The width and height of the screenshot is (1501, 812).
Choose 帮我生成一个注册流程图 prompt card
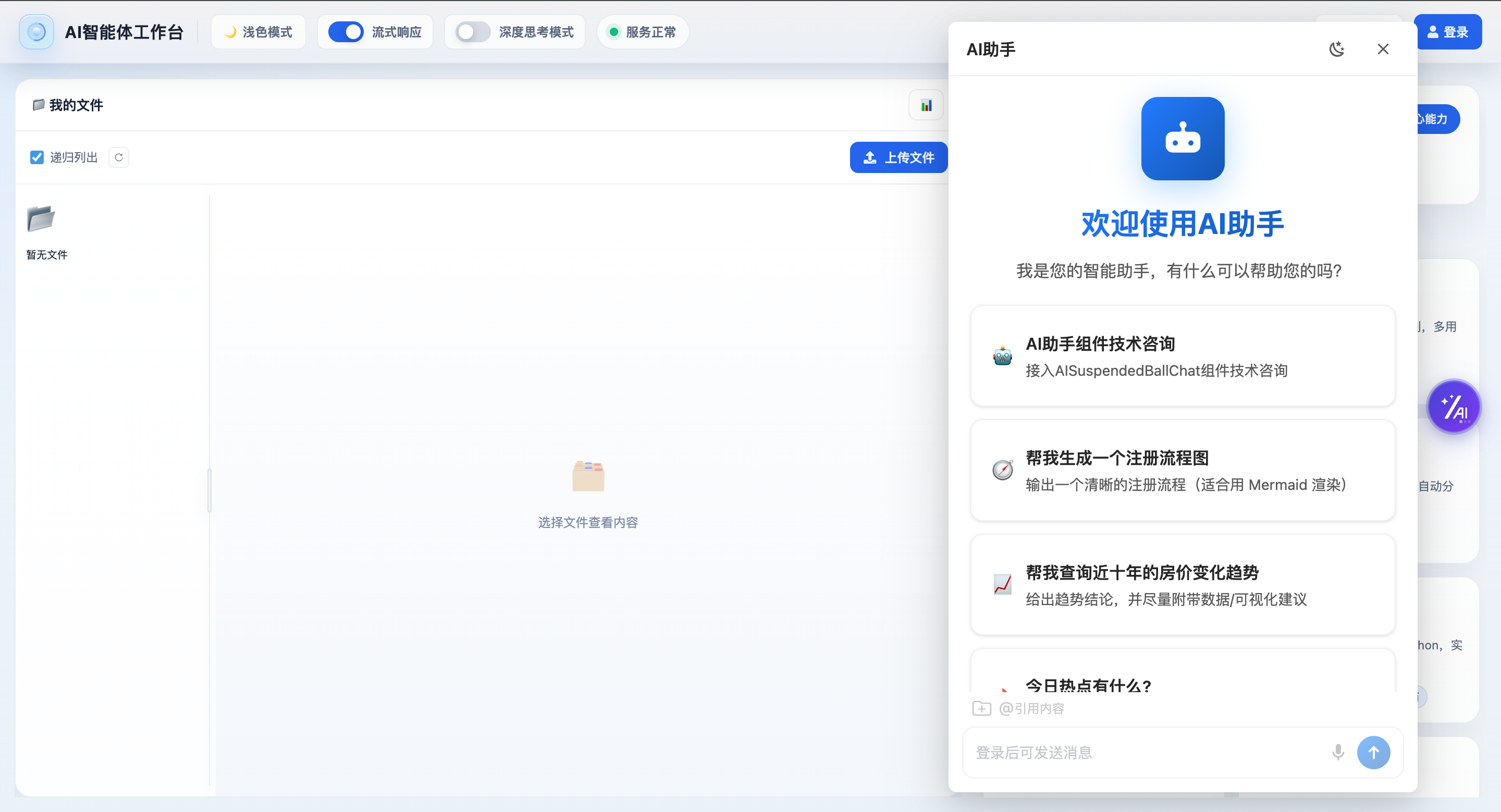[x=1182, y=470]
